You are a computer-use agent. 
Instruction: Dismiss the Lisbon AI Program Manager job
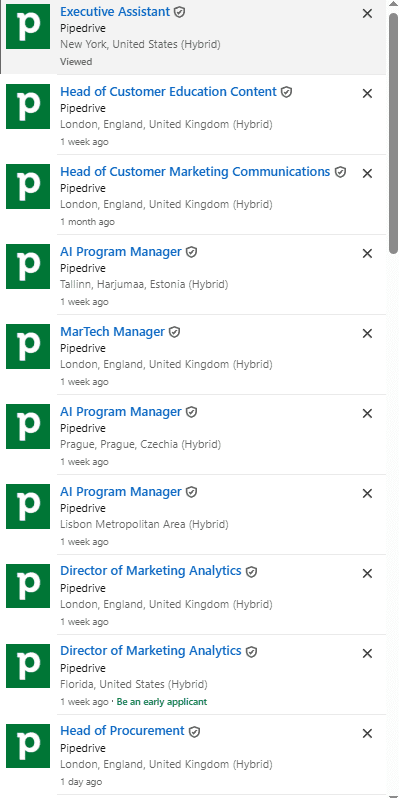367,493
